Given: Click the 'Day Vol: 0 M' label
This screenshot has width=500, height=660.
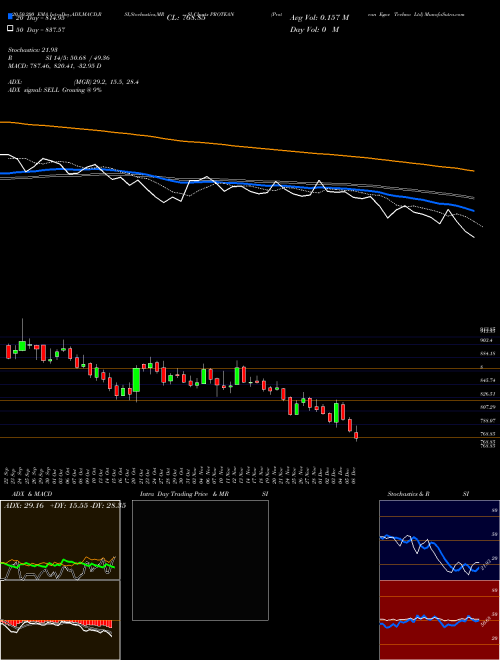Looking at the screenshot, I should click(314, 30).
